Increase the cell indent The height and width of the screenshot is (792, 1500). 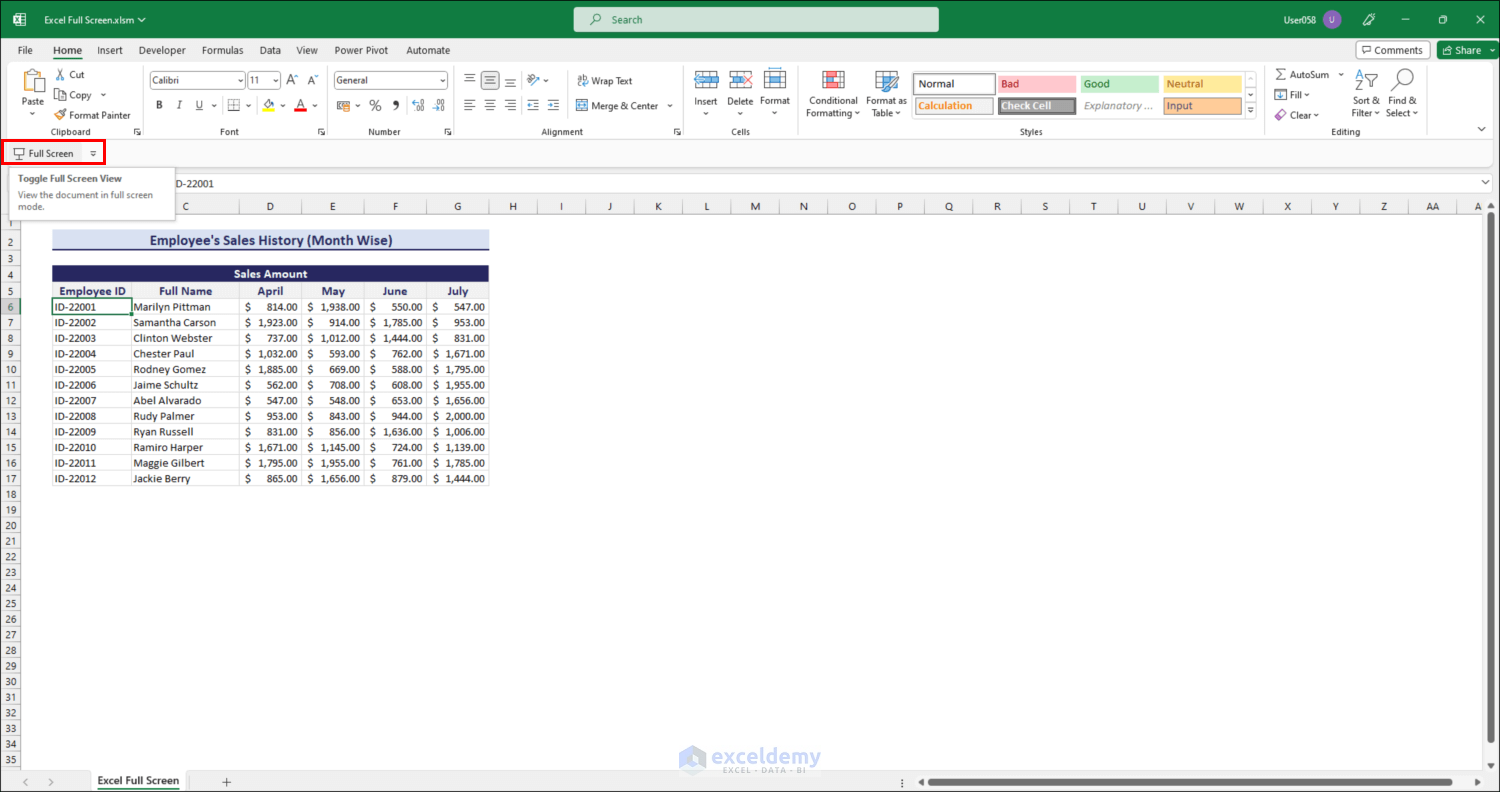[x=553, y=105]
